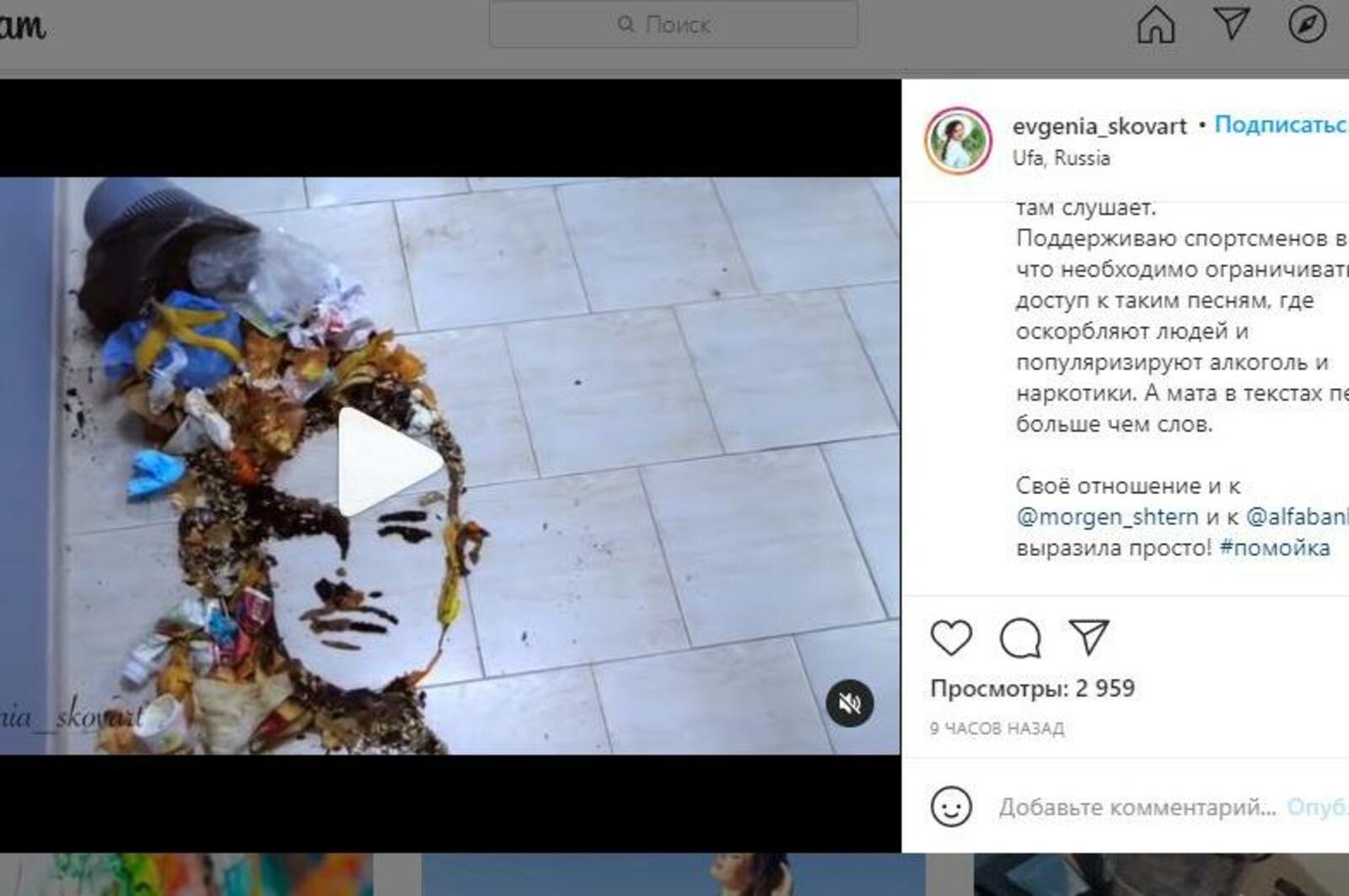The height and width of the screenshot is (896, 1349).
Task: Click the Просмотры: 2 959 view count
Action: (x=1033, y=689)
